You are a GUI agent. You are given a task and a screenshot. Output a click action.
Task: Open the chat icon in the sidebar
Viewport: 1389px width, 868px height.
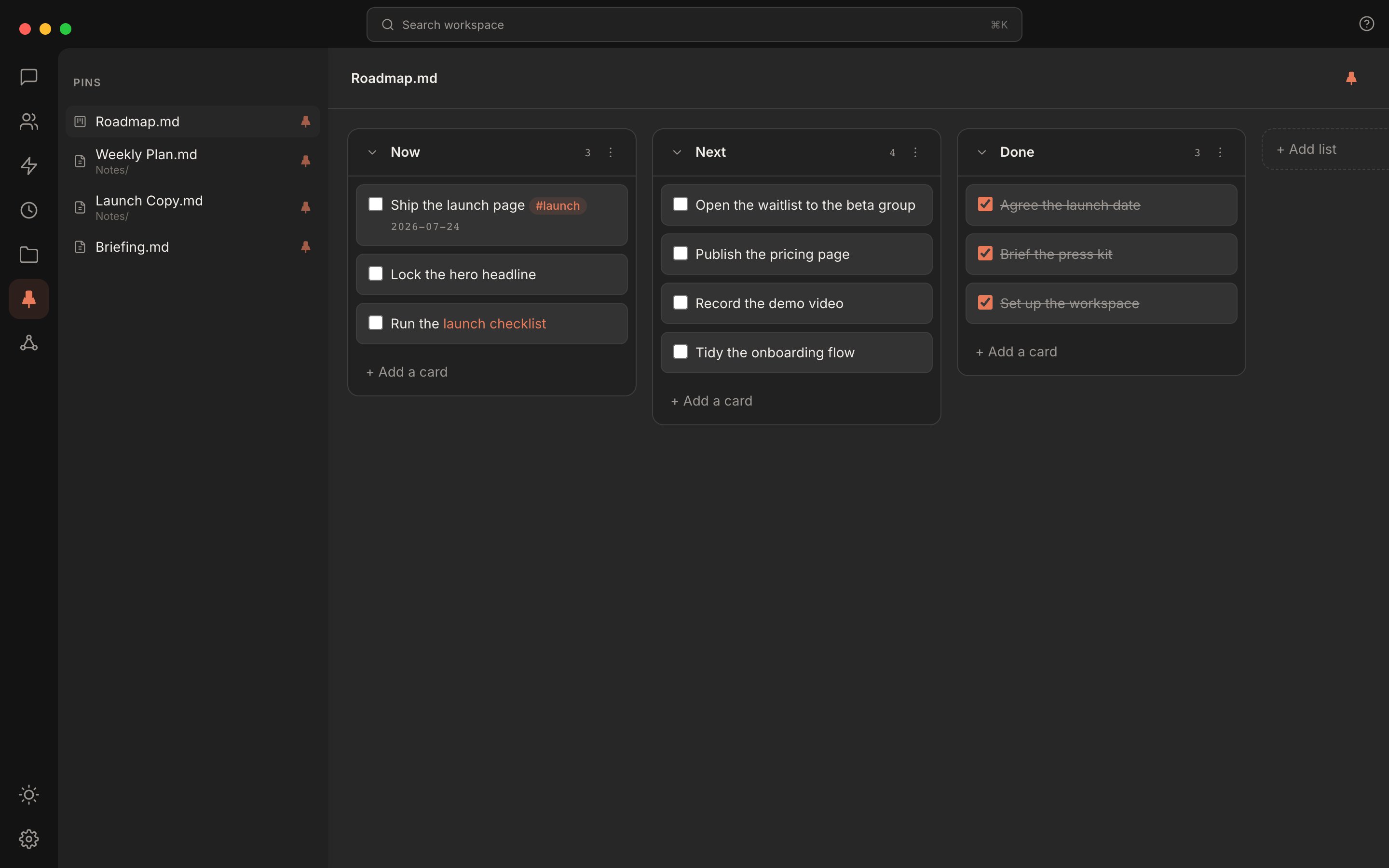coord(29,77)
